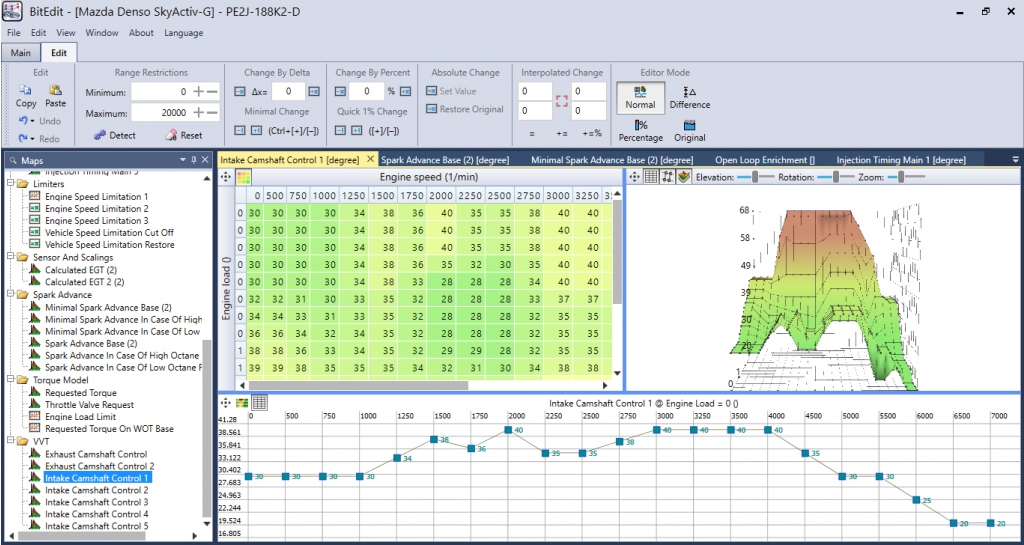Select Requested Torque map

pos(81,393)
